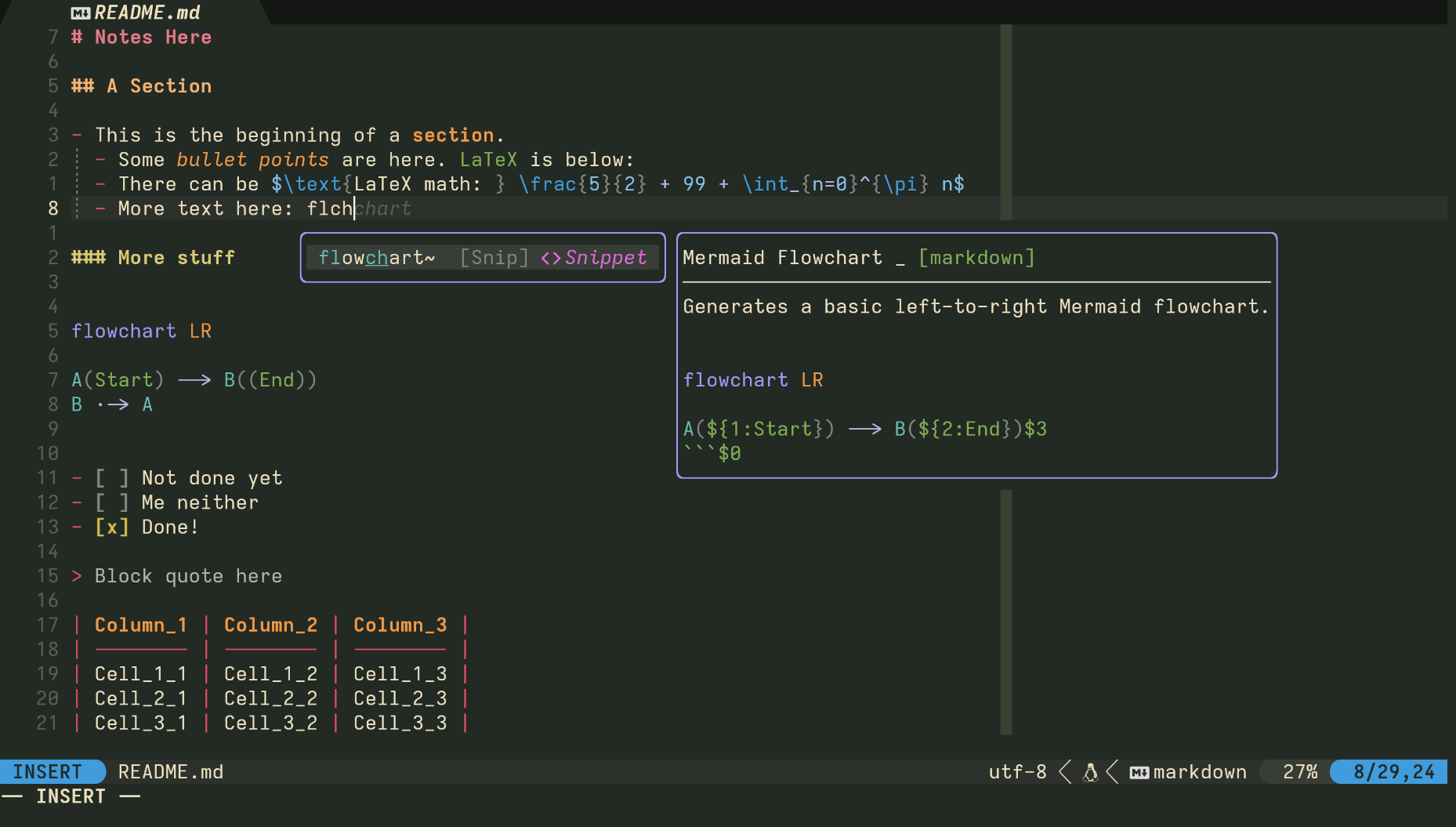Click table cell Cell_1_1
The height and width of the screenshot is (827, 1456).
tap(141, 674)
